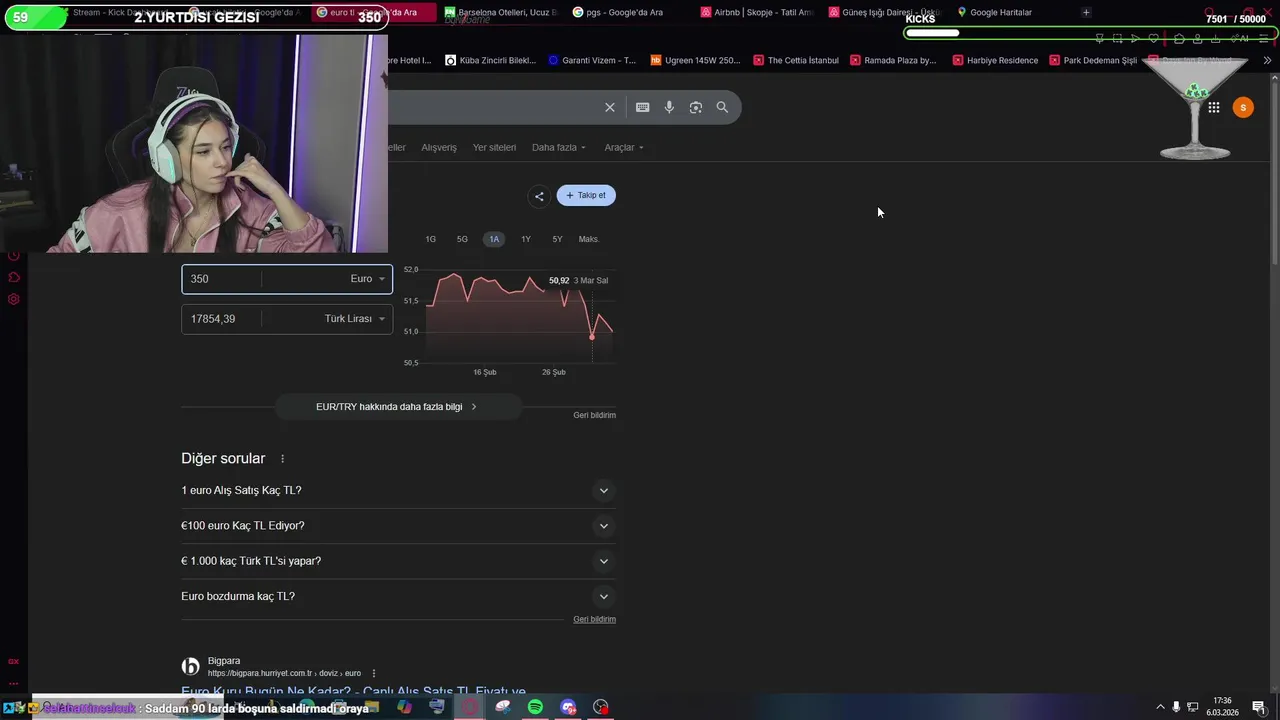
Task: Open the Ugreen 145W bookmark
Action: 696,60
